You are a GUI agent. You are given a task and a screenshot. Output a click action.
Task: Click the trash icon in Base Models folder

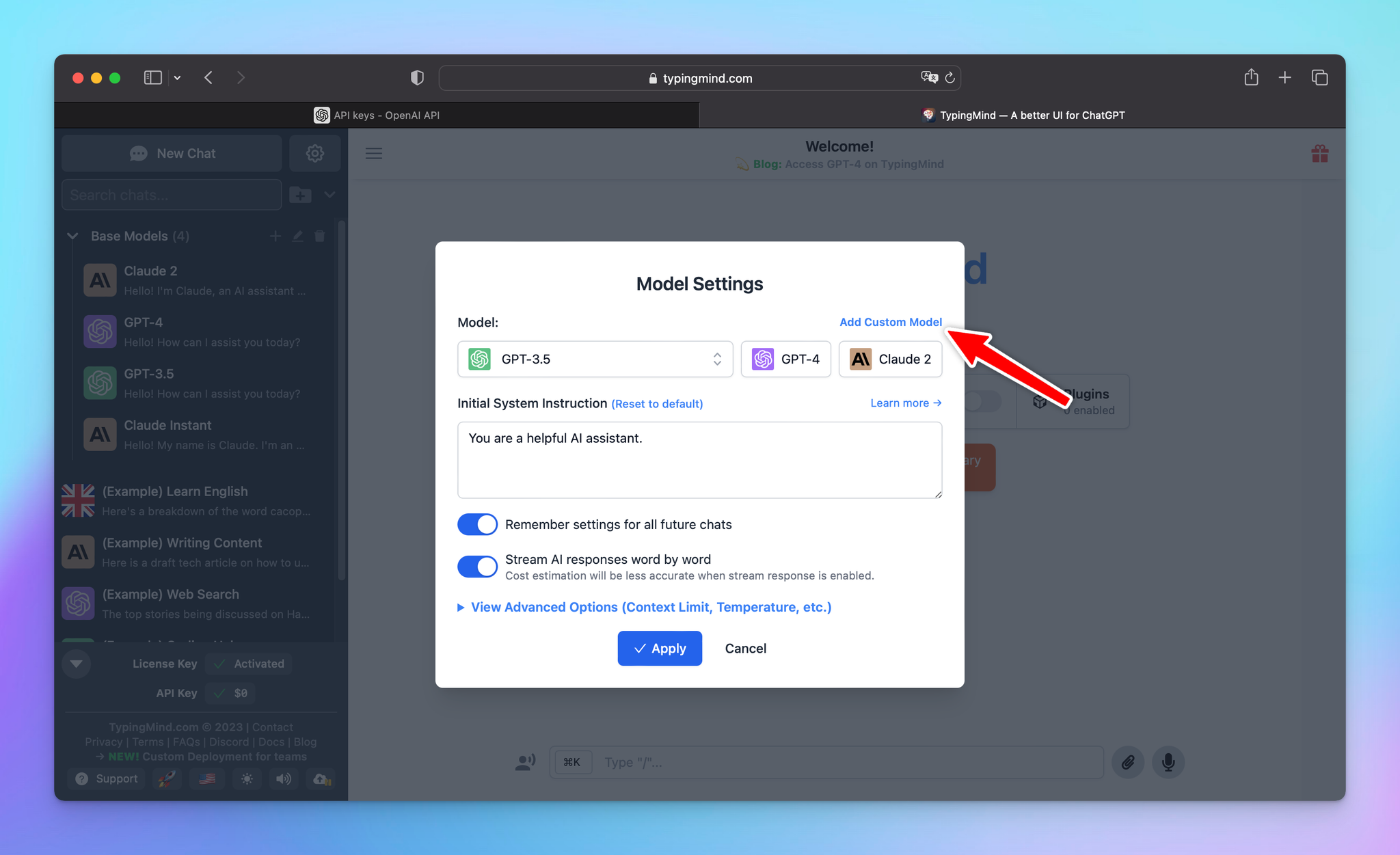[x=319, y=236]
